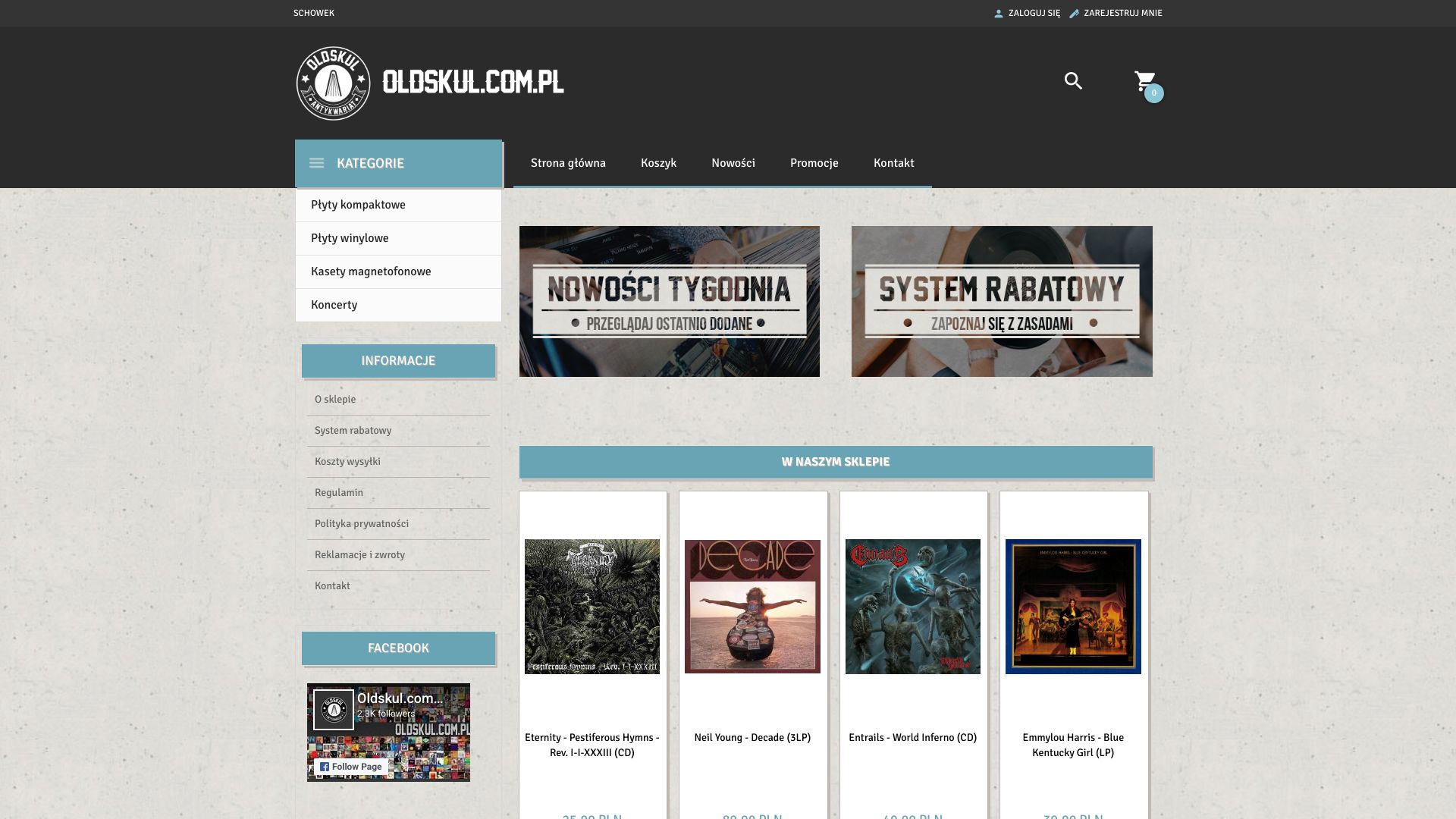Click the user icon beside Zaloguj się
The height and width of the screenshot is (819, 1456).
tap(999, 14)
